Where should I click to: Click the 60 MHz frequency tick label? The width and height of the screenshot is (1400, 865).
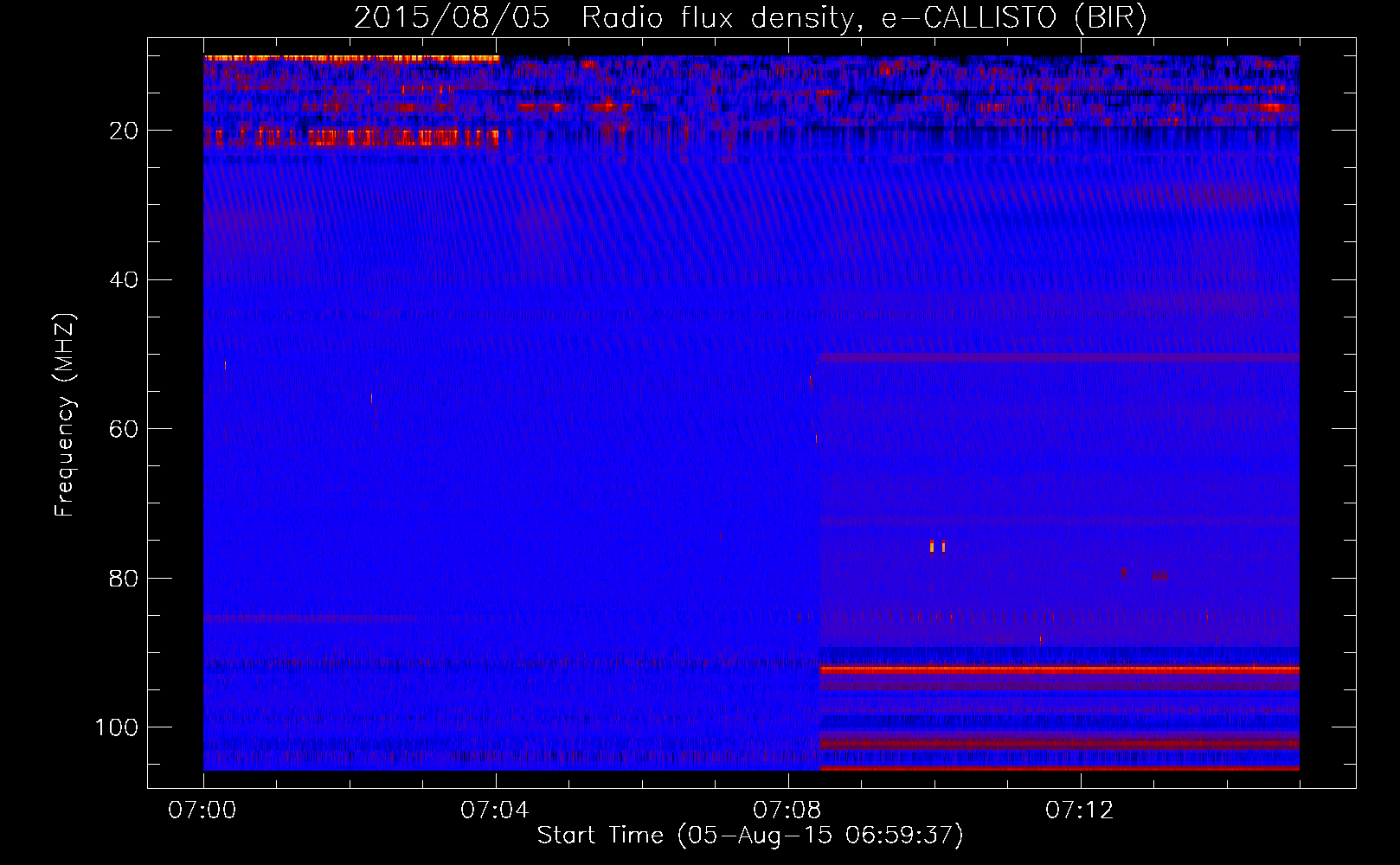point(125,429)
